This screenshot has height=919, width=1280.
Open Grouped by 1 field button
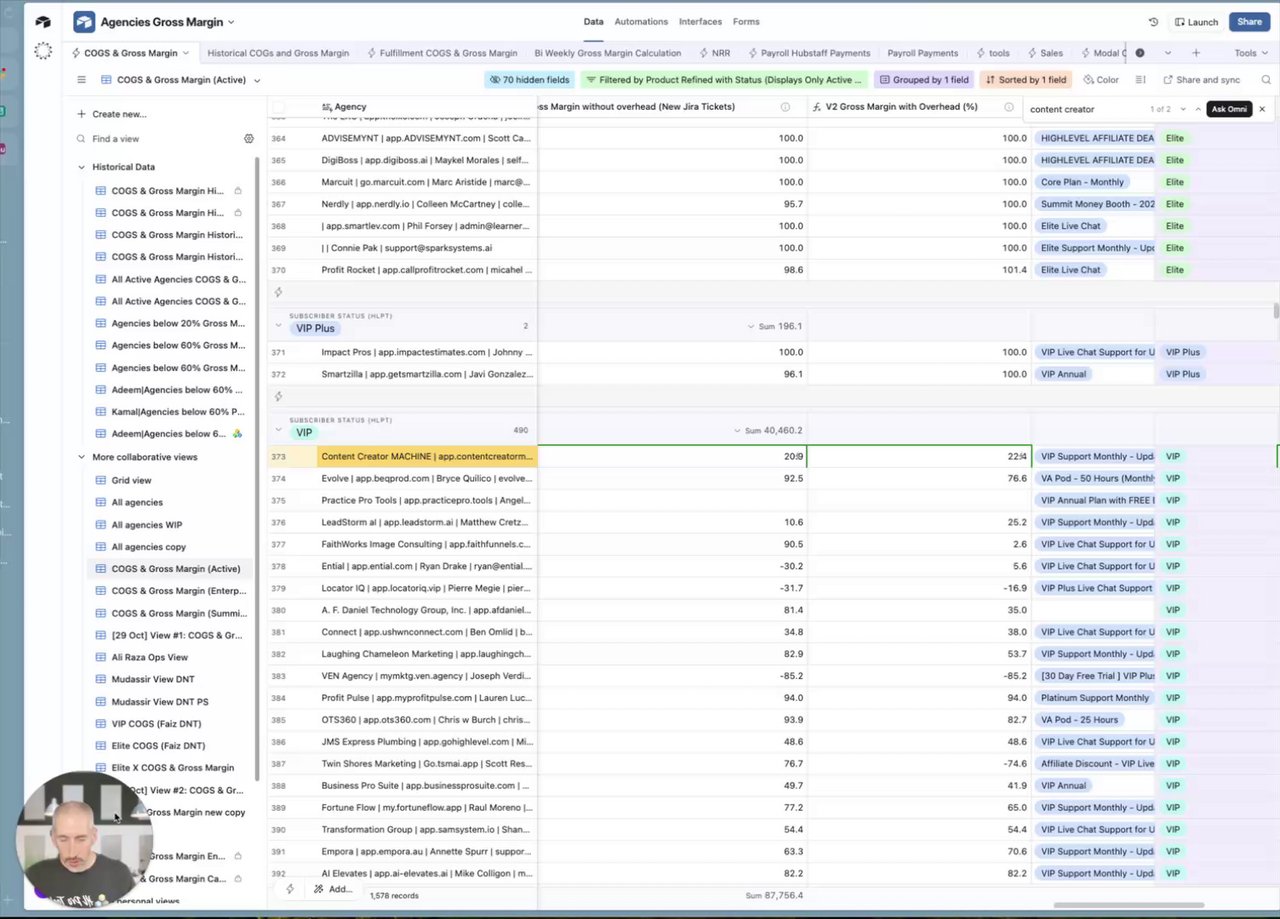tap(924, 80)
